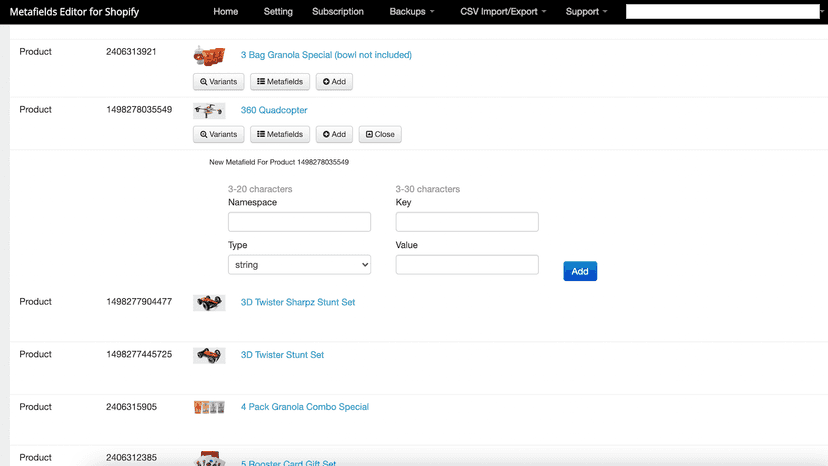Viewport: 828px width, 466px height.
Task: Open 4 Pack Granola Combo Special link
Action: pos(305,407)
